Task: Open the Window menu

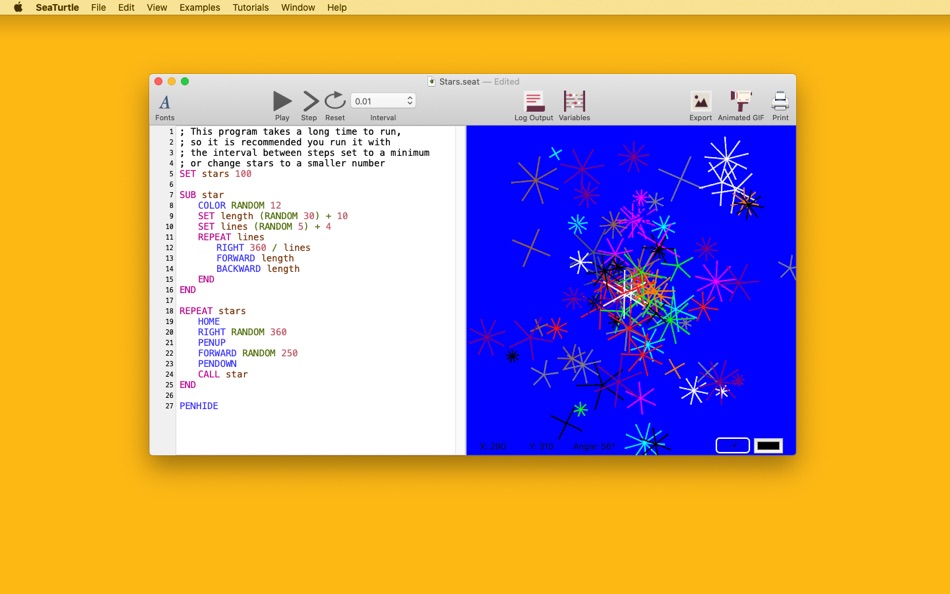Action: coord(297,7)
